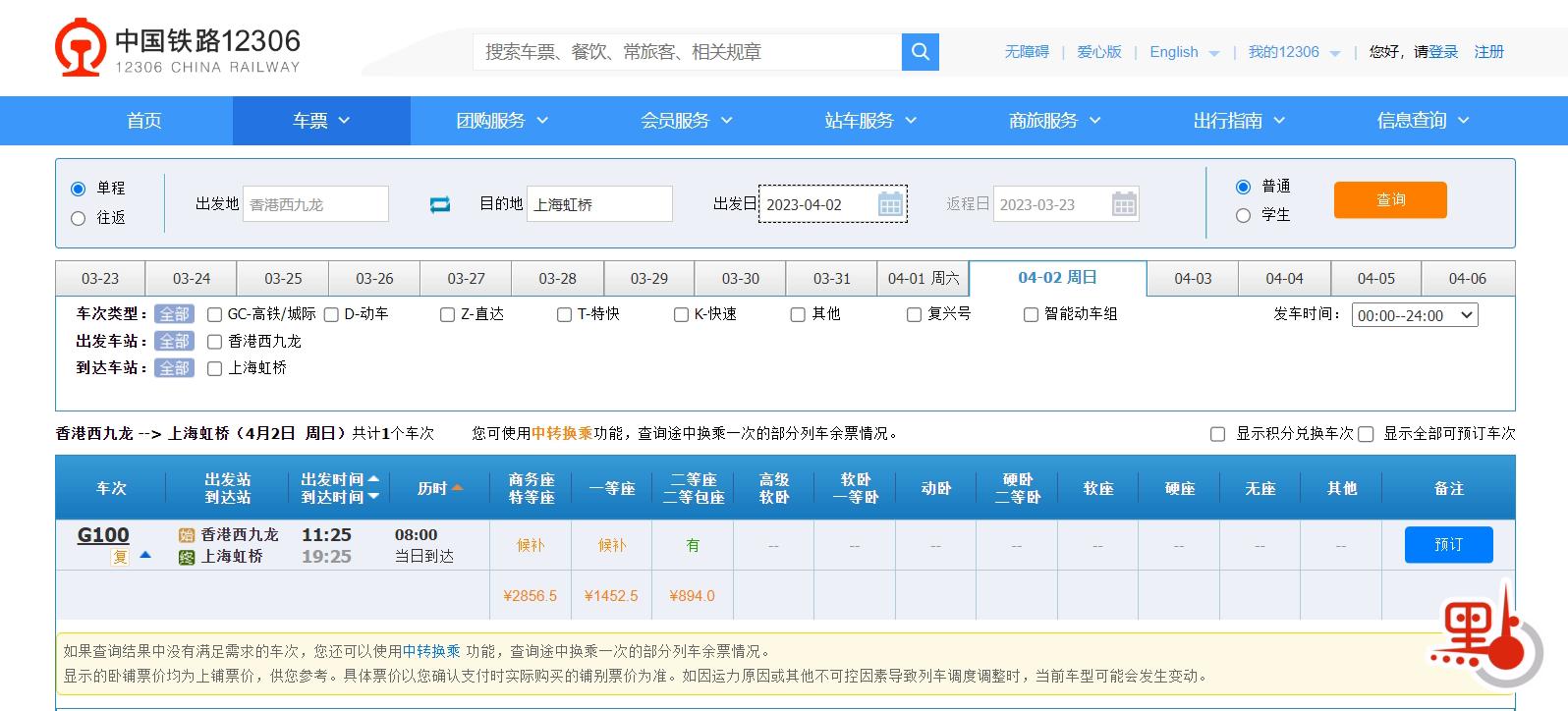Screen dimensions: 1568x711
Task: Click the 复 Fuxing badge under G100
Action: coord(120,557)
